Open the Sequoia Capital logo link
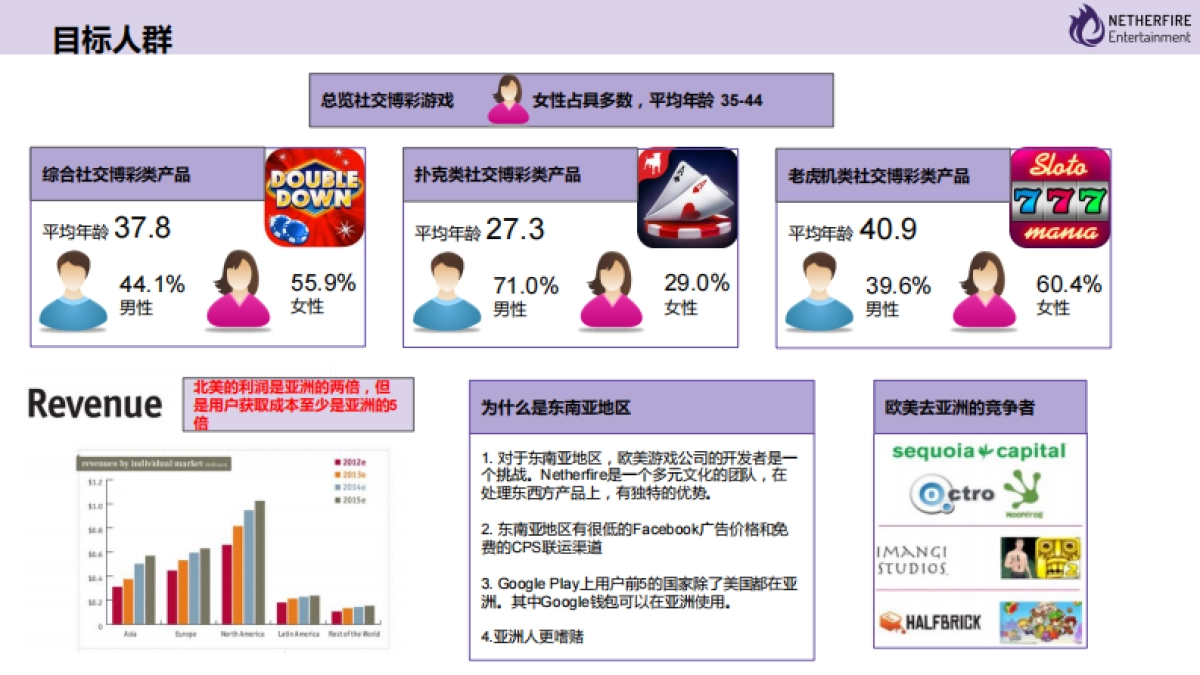 (x=978, y=451)
